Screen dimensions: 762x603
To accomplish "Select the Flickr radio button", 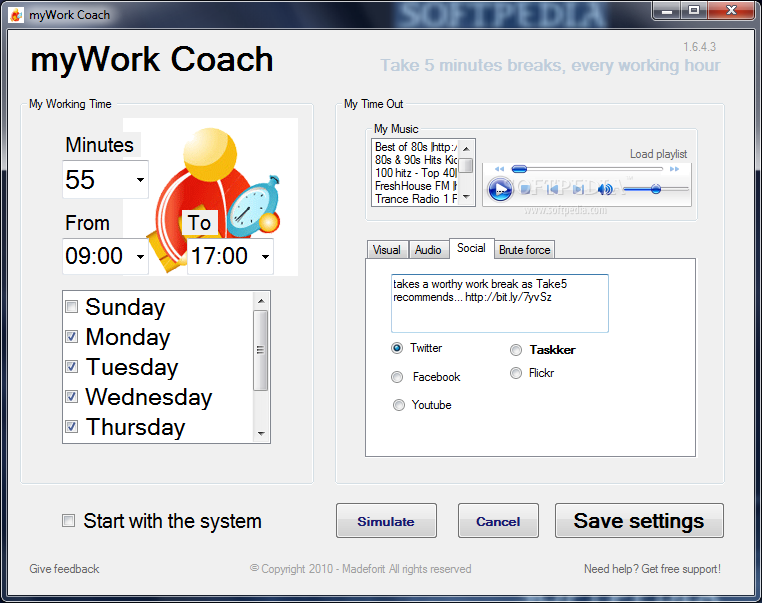I will pyautogui.click(x=516, y=373).
